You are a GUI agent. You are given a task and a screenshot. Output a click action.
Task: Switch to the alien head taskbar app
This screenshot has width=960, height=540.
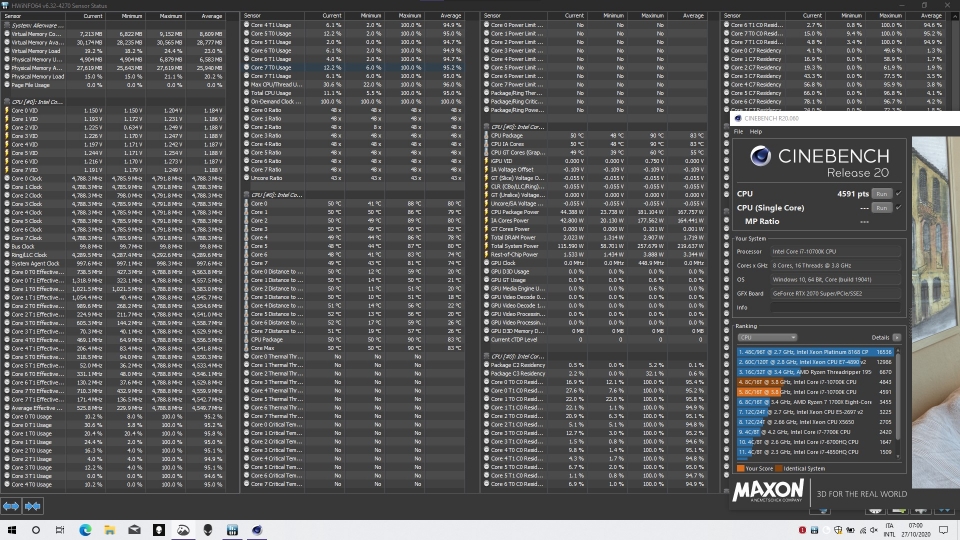click(x=208, y=530)
